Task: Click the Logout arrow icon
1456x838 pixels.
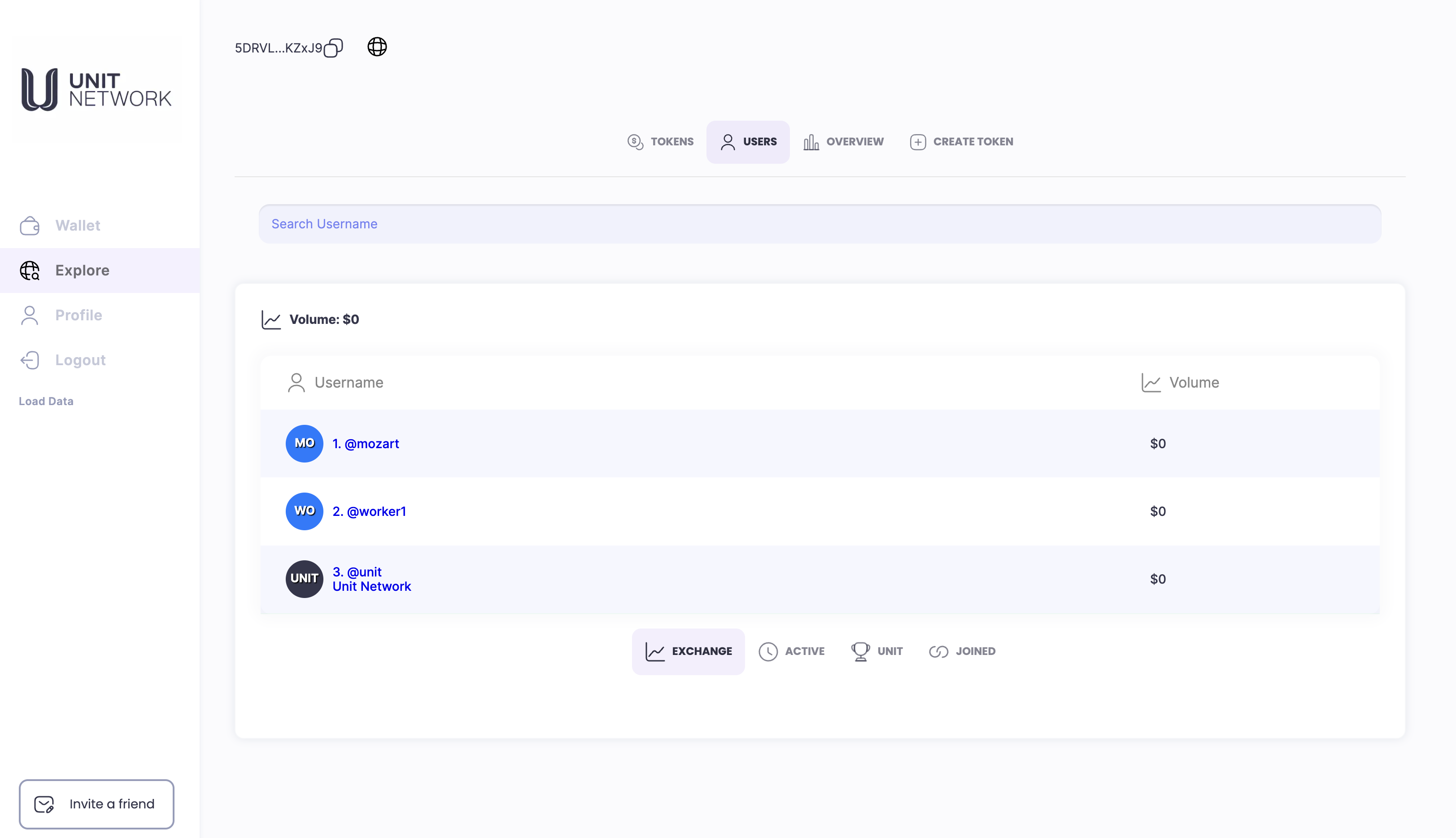Action: (x=29, y=360)
